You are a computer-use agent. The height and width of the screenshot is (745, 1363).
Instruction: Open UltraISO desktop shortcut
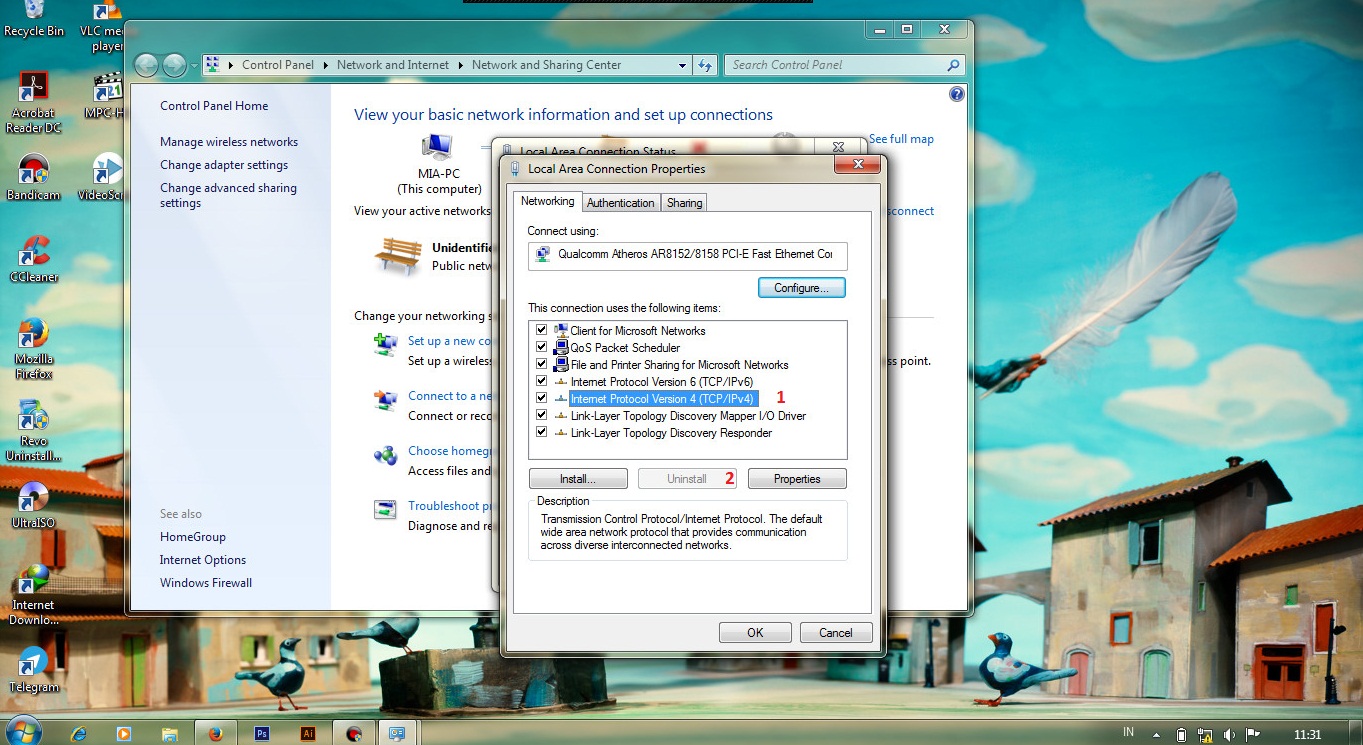(34, 498)
